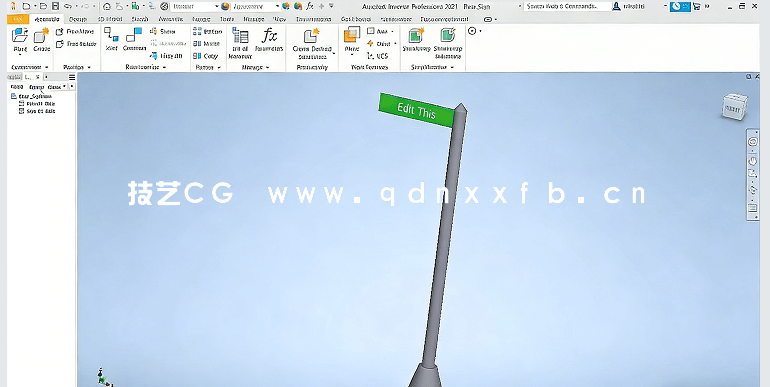
Task: Switch to the Tools tab
Action: pos(226,19)
